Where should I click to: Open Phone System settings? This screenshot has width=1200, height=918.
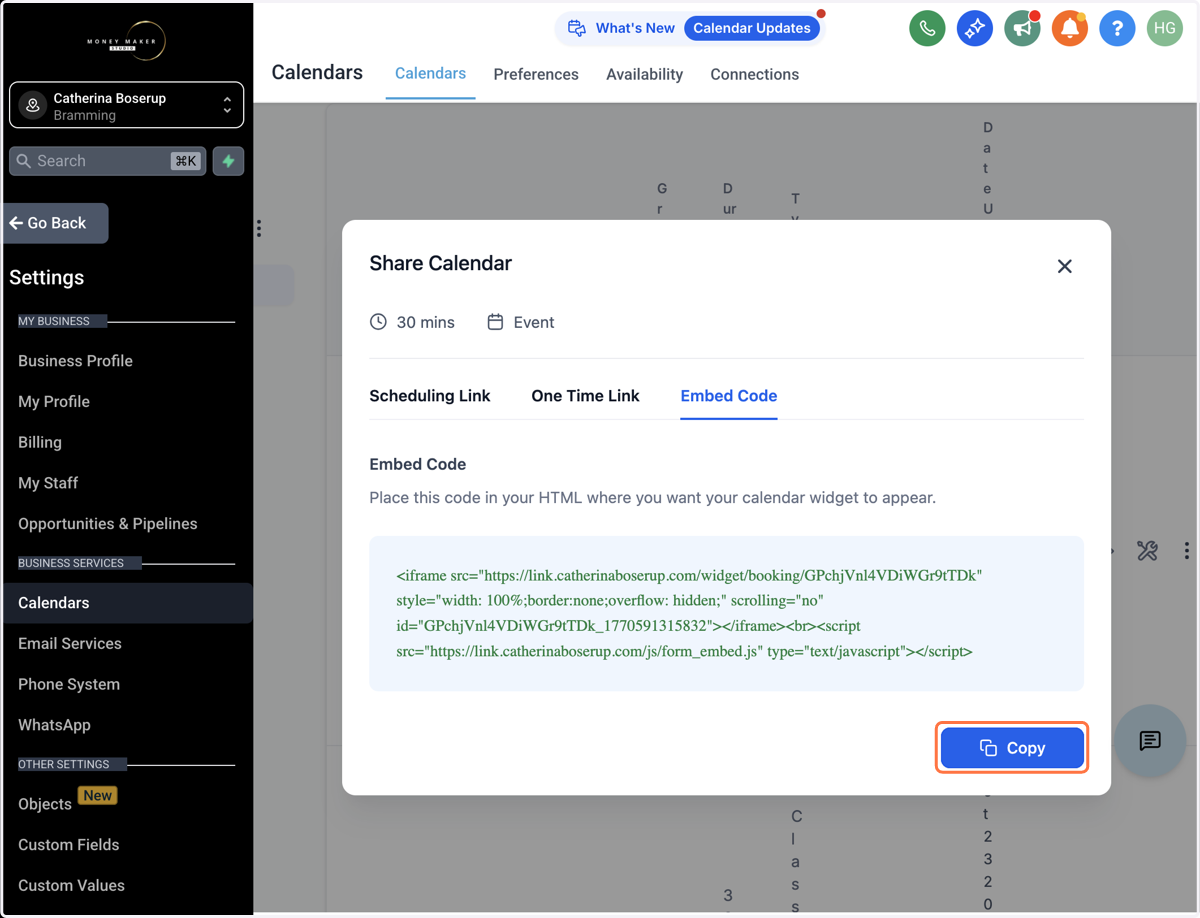coord(69,685)
